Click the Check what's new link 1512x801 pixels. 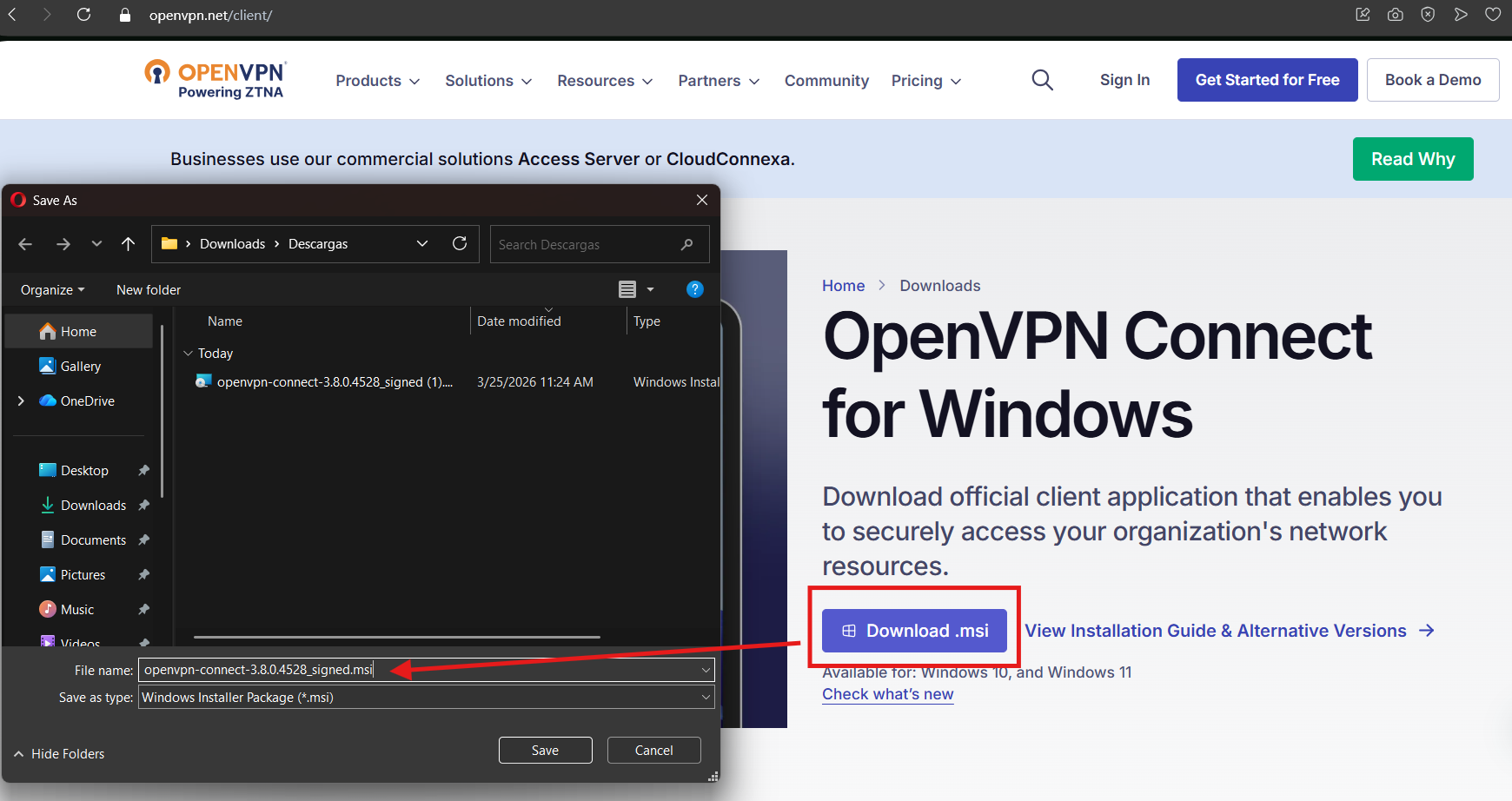point(887,694)
